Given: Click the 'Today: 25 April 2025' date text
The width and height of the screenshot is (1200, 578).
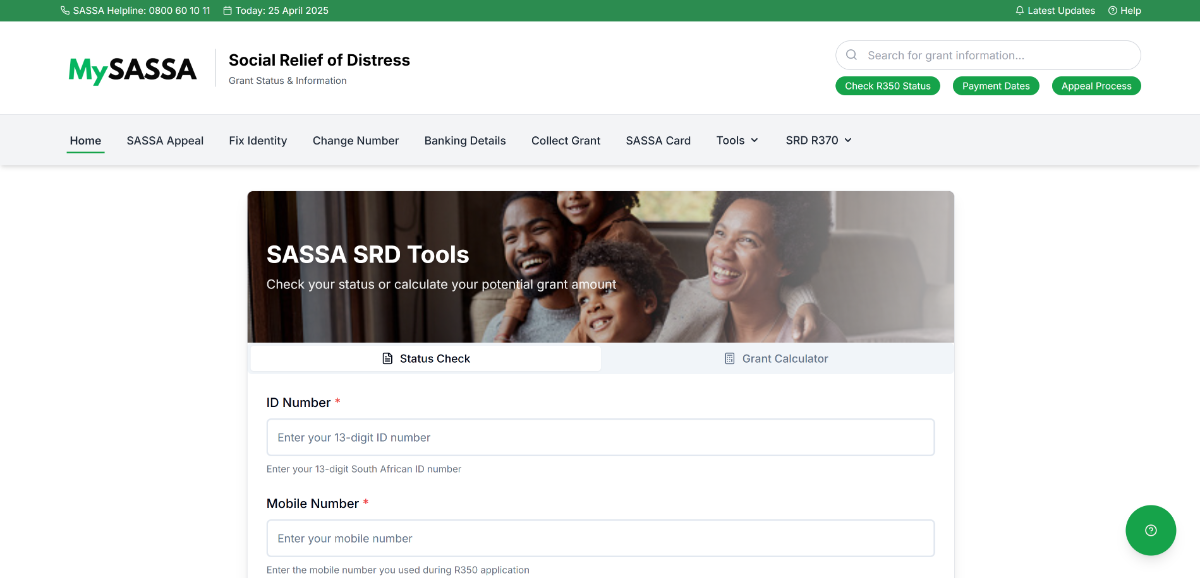Looking at the screenshot, I should 282,11.
